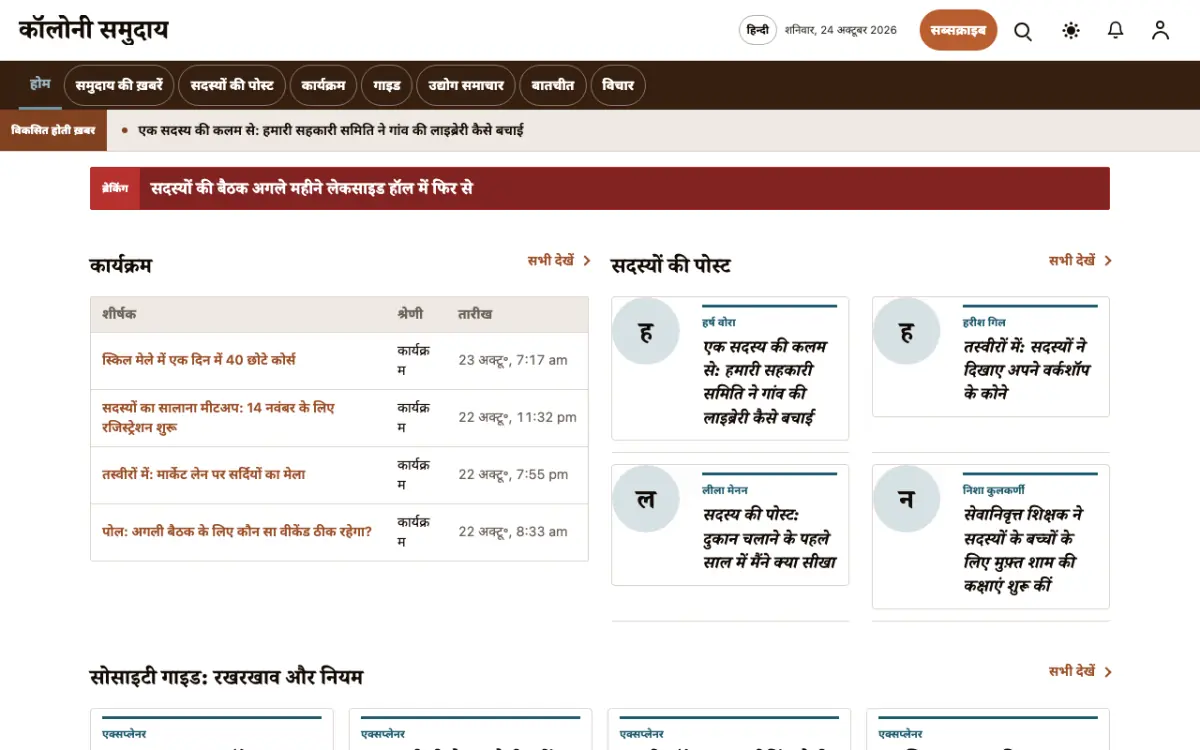Open author name लीला मेनन
This screenshot has height=750, width=1200.
click(725, 490)
